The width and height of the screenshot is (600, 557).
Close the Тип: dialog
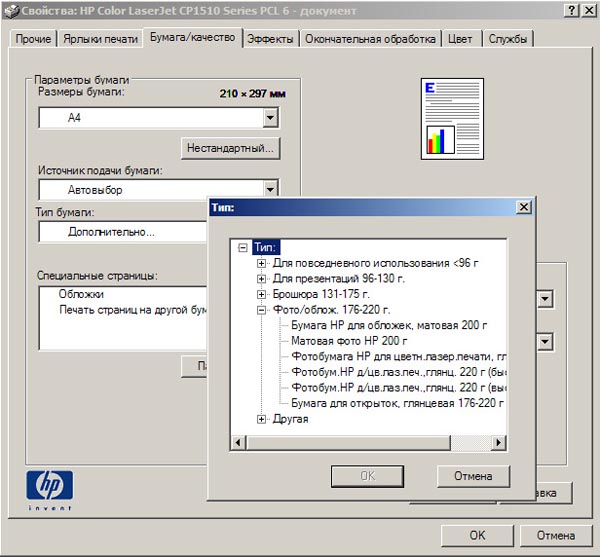coord(523,207)
